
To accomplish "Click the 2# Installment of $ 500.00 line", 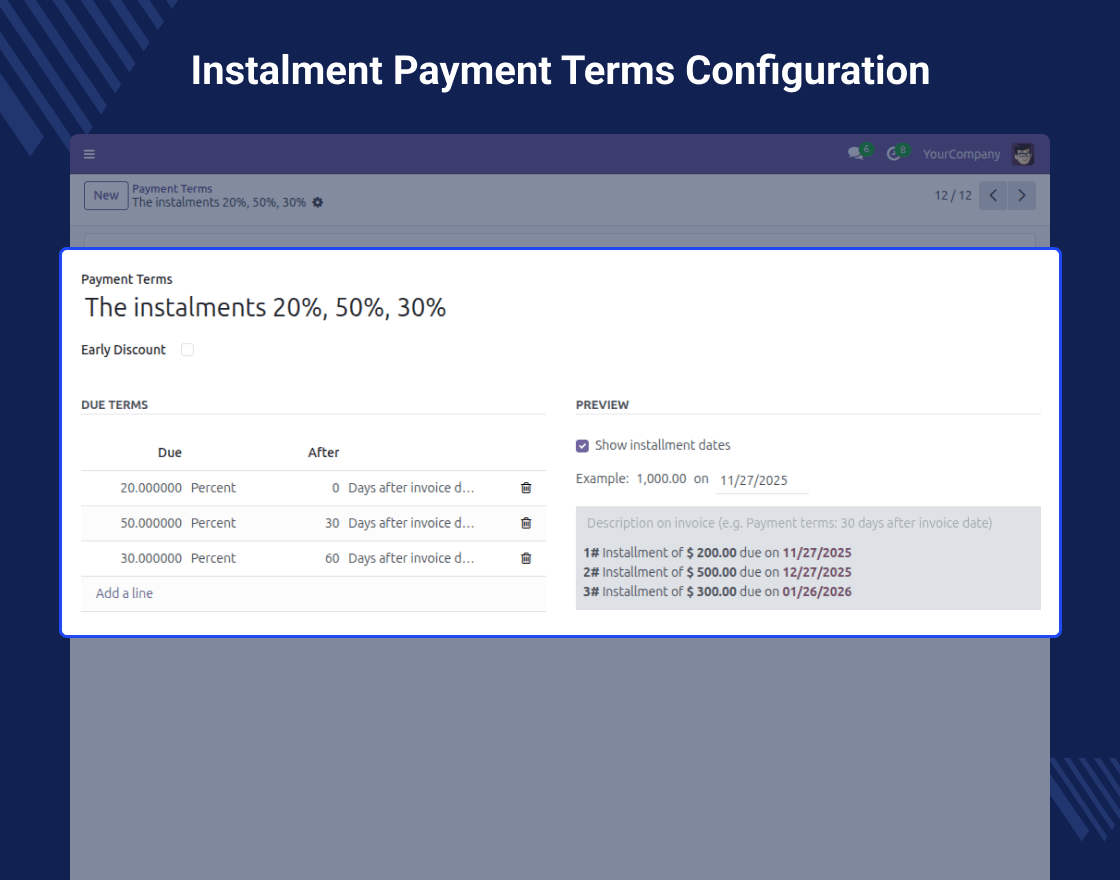I will pyautogui.click(x=717, y=572).
